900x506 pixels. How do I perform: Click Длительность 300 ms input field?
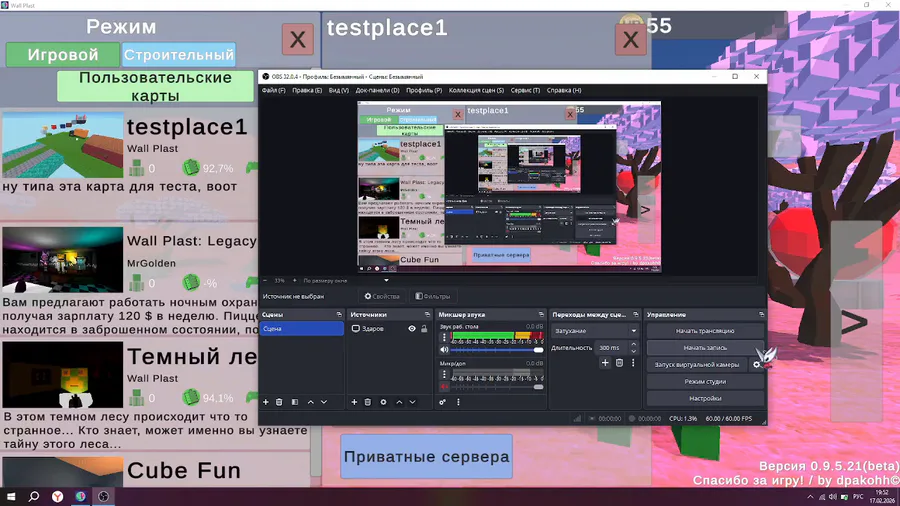click(612, 348)
